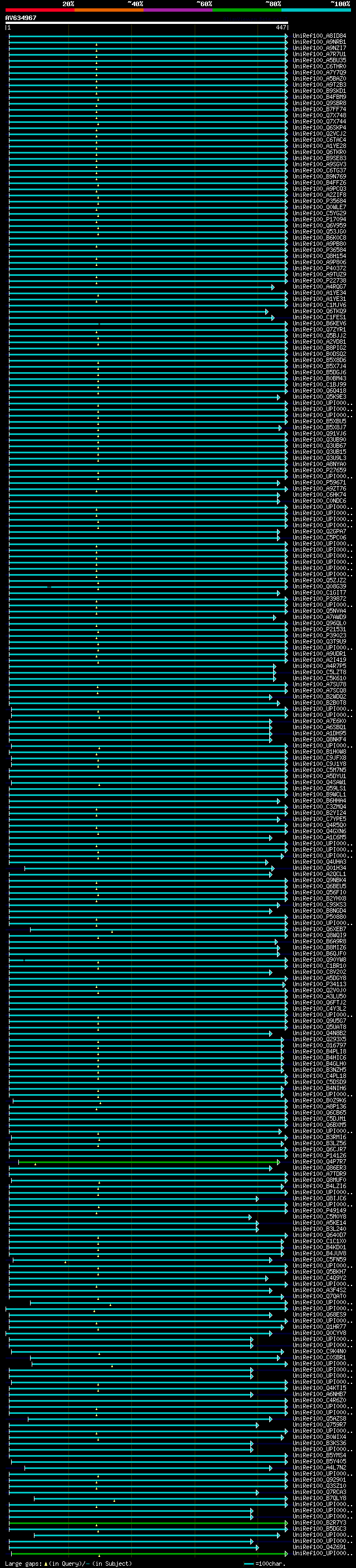Viewport: 356px width, 1568px height.
Task: Click the cyan alignment bar for UniRef100_A8ID84
Action: [148, 36]
